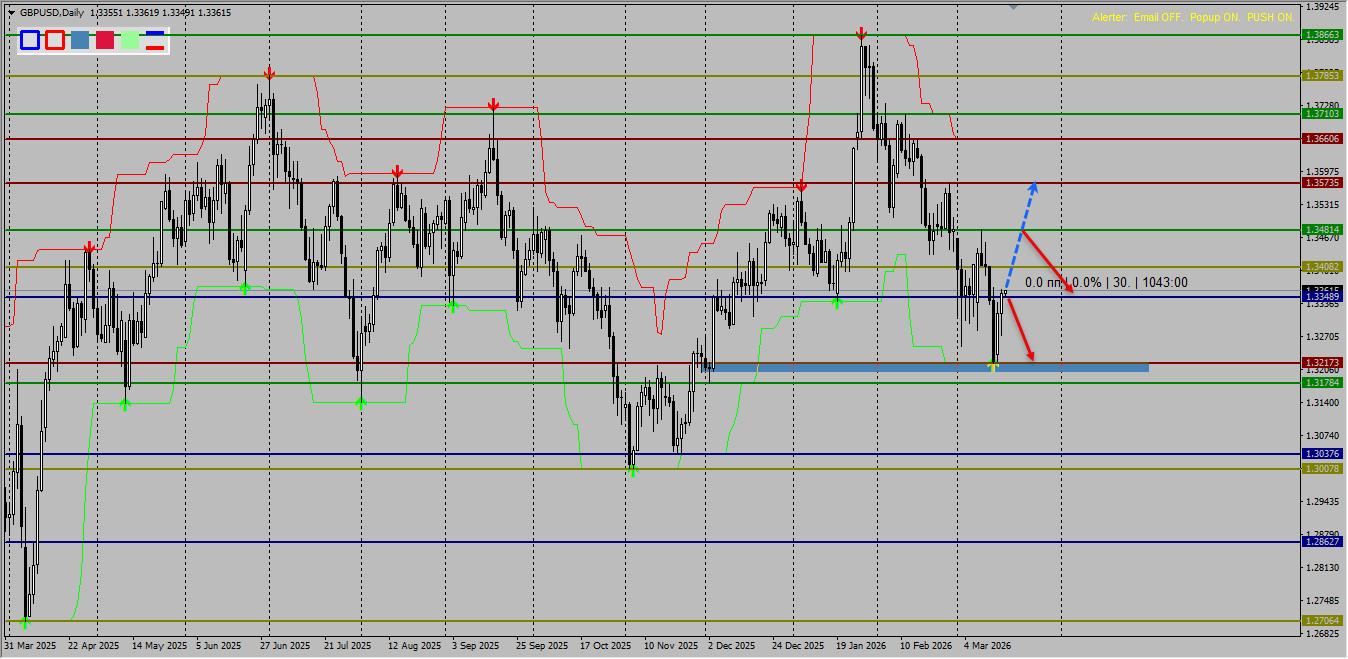Select the light green color swatch button
Image resolution: width=1348 pixels, height=659 pixels.
point(130,40)
